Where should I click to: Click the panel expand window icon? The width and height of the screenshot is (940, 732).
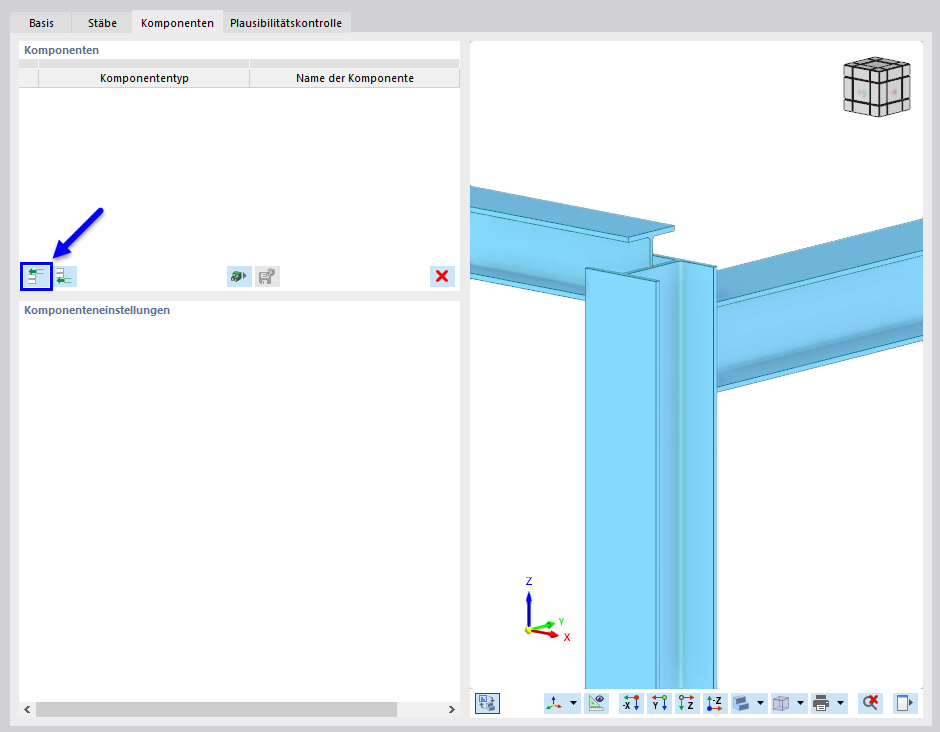[905, 703]
